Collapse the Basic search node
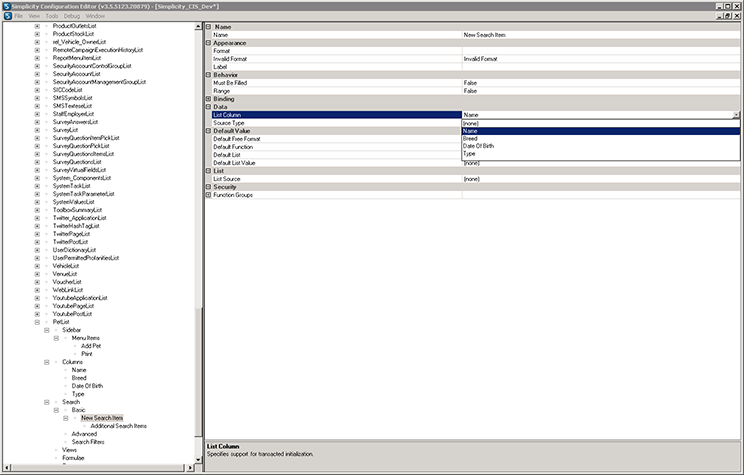Viewport: 744px width, 475px height. [56, 410]
